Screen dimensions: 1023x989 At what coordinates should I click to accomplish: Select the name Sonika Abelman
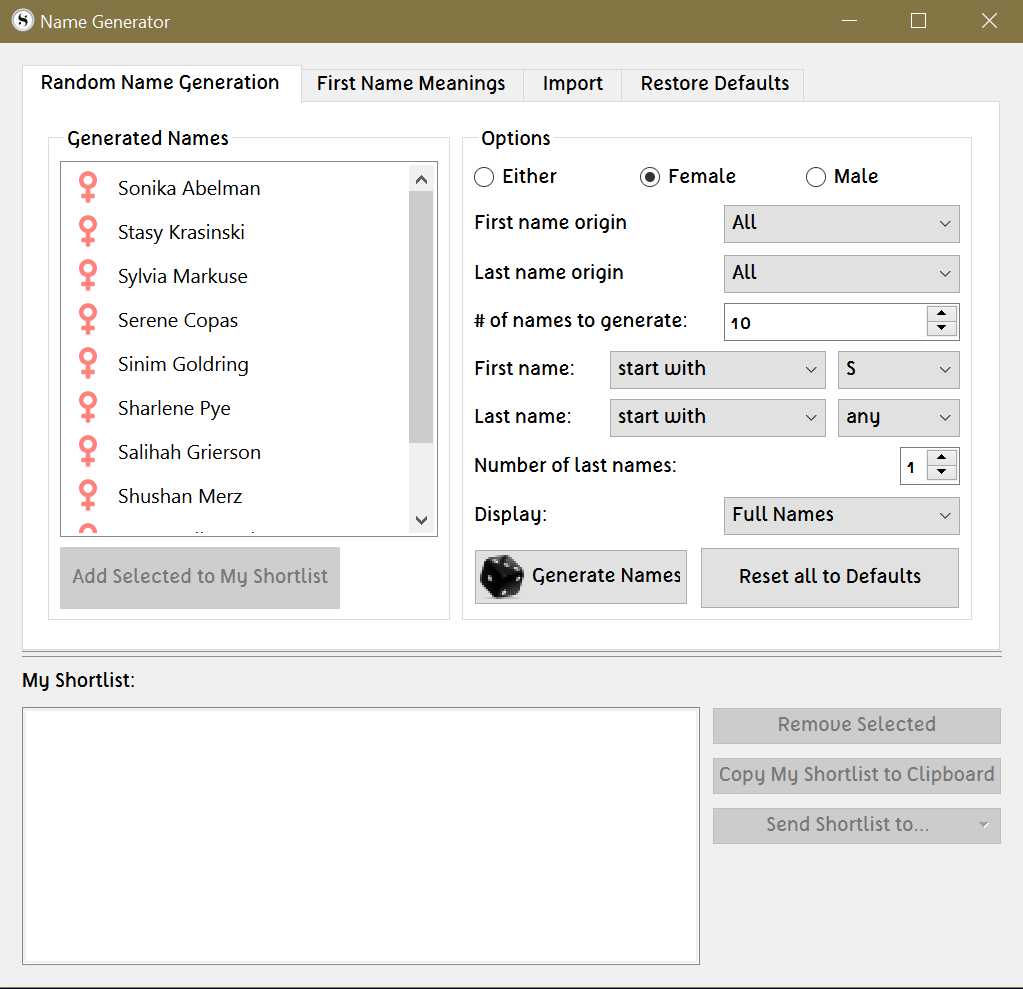coord(189,189)
